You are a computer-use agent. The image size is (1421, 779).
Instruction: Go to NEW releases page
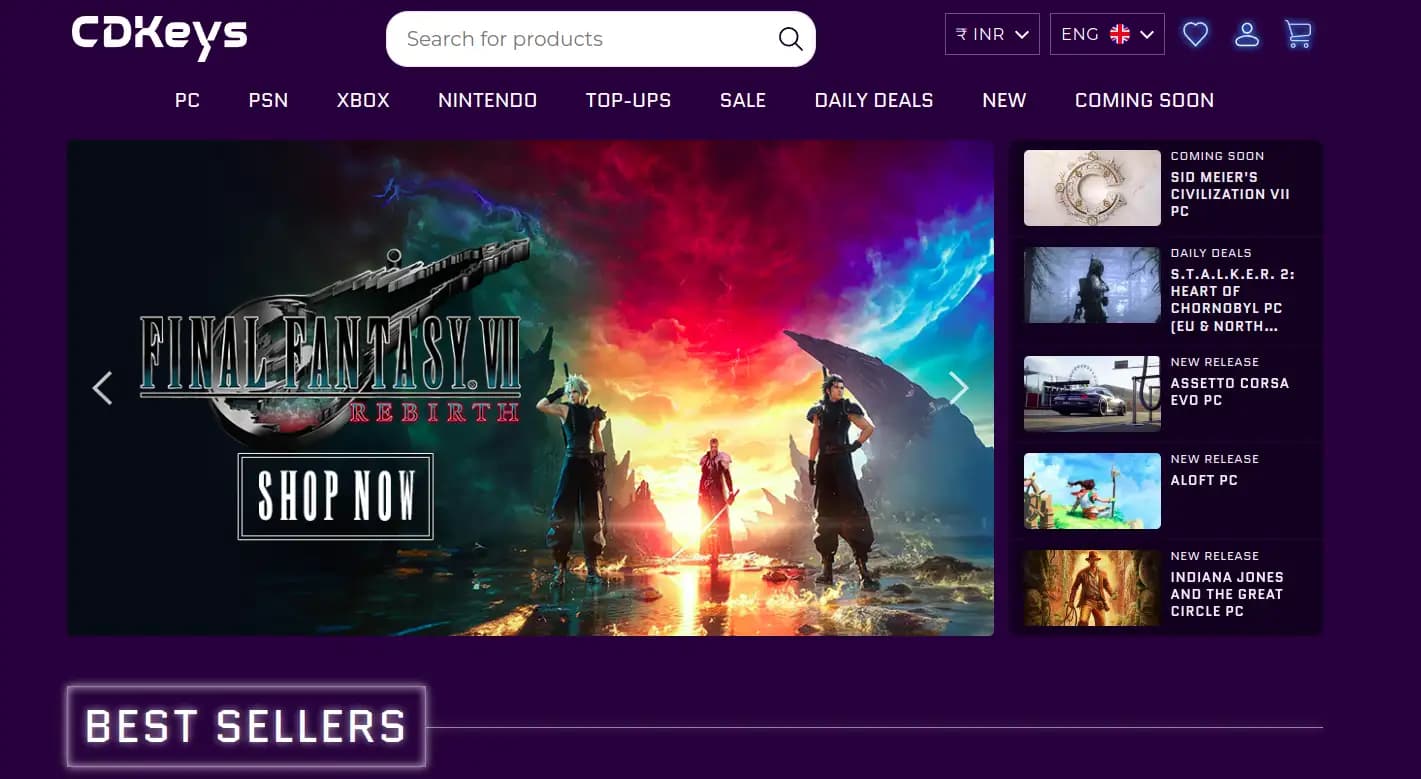tap(1004, 100)
